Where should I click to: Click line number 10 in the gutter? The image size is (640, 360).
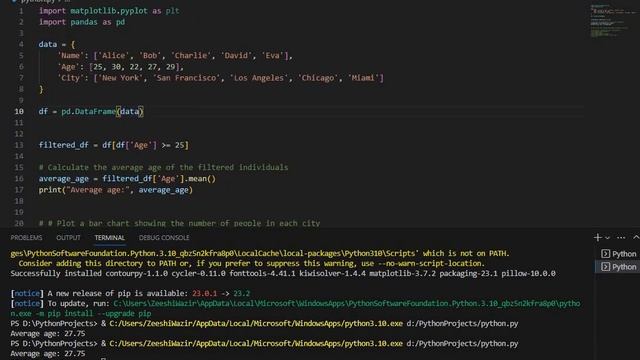(x=19, y=111)
